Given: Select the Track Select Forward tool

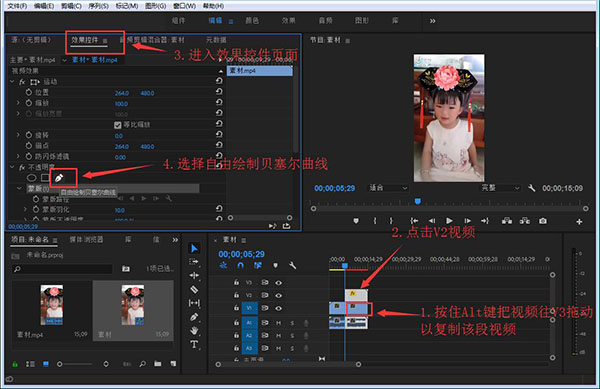Looking at the screenshot, I should [194, 262].
